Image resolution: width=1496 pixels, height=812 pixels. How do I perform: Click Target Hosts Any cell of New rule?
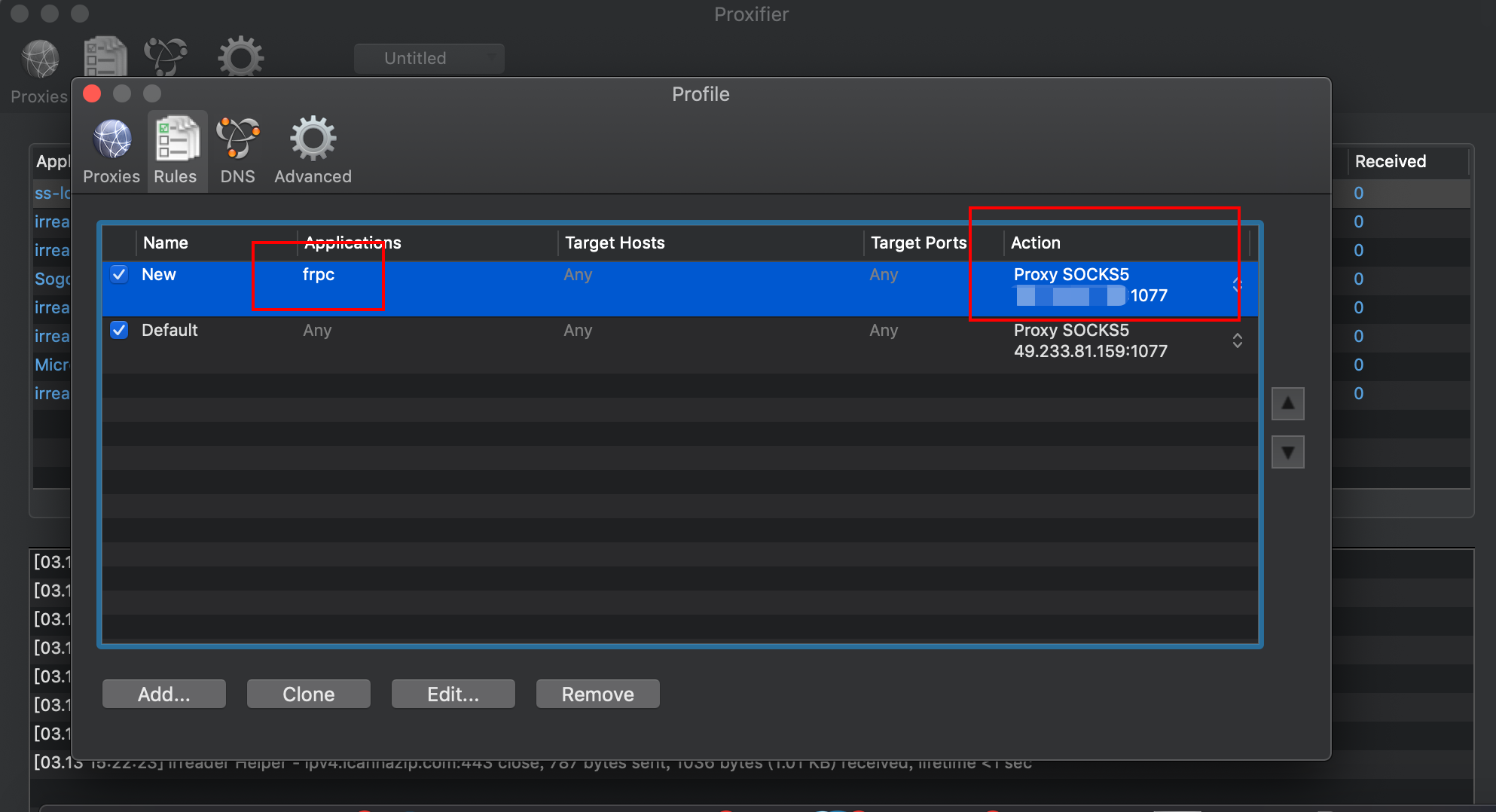tap(578, 274)
